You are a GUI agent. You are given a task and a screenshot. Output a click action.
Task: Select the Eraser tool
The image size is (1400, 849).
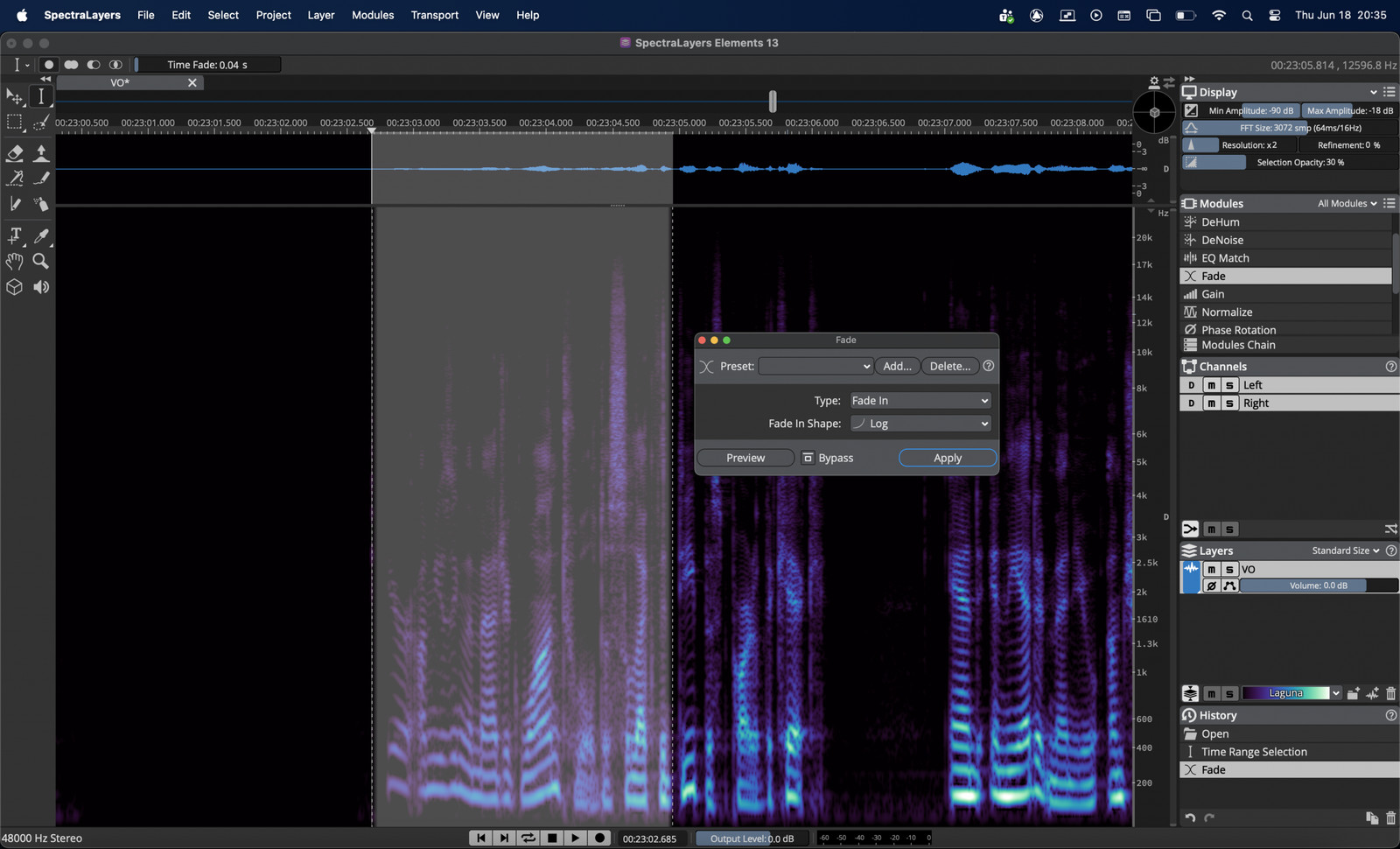tap(14, 153)
